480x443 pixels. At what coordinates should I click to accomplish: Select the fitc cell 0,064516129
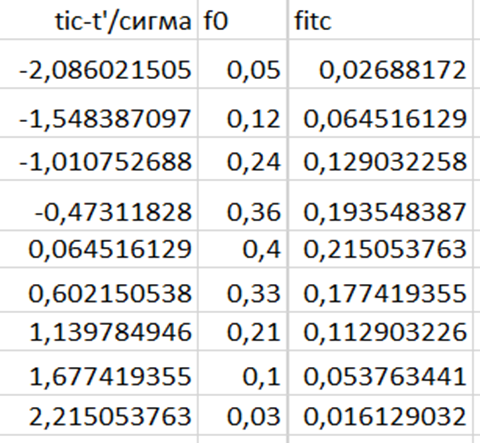[380, 113]
